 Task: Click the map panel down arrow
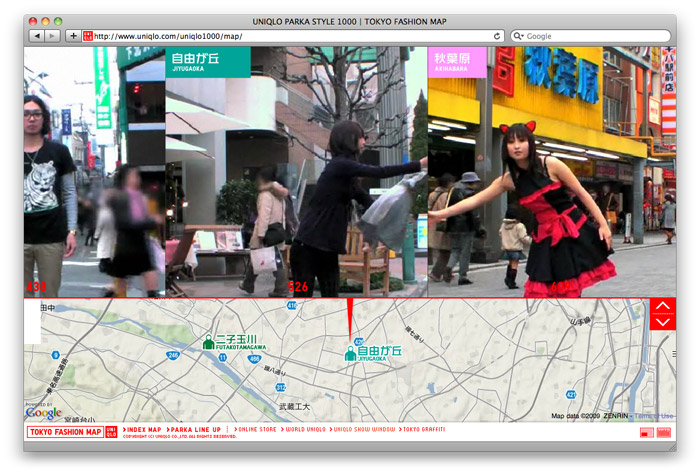pyautogui.click(x=662, y=322)
